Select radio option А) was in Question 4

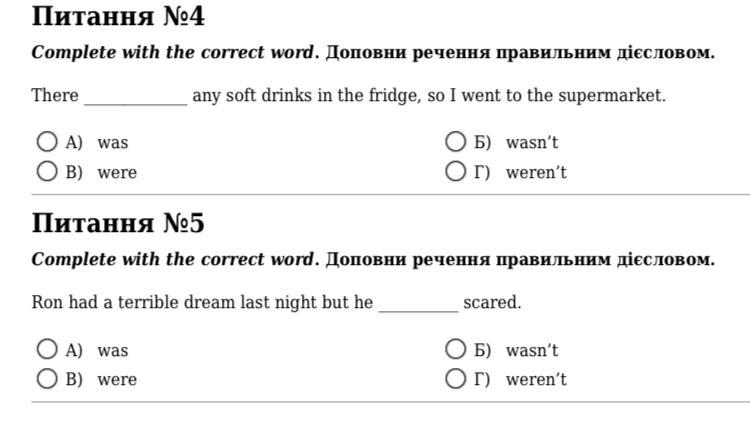47,142
